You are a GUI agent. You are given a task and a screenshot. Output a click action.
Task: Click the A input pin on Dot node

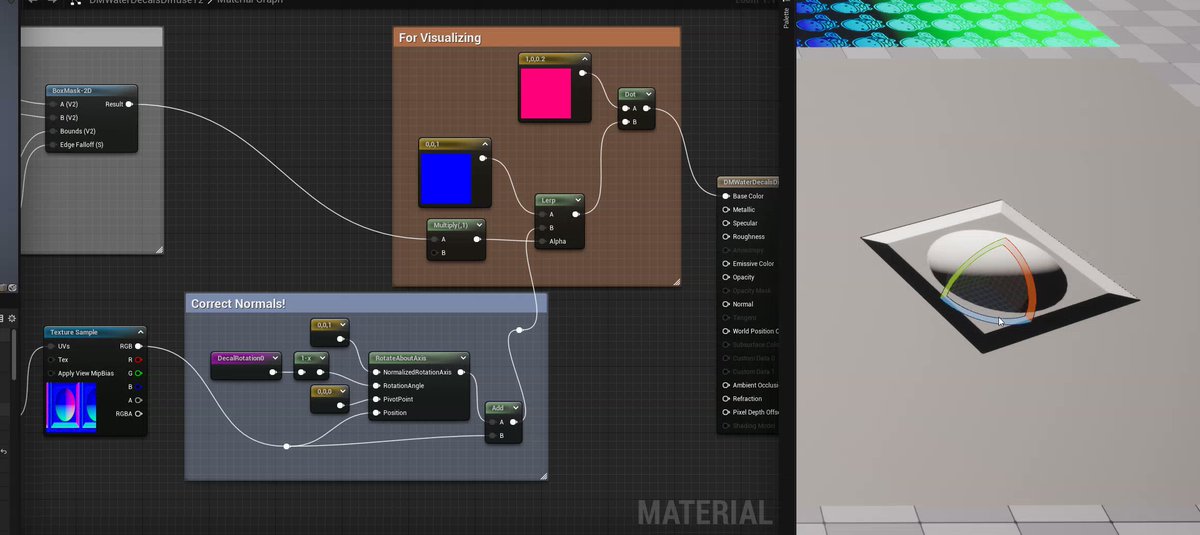pyautogui.click(x=625, y=108)
